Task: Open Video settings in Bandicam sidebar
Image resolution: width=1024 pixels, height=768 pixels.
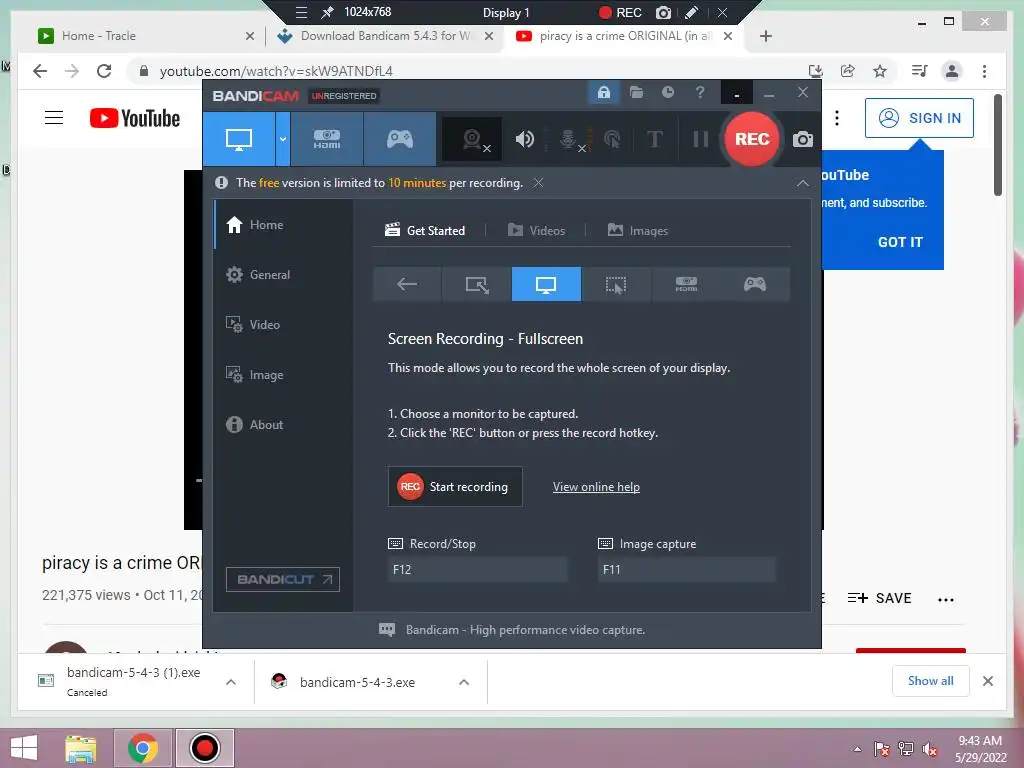Action: click(283, 325)
